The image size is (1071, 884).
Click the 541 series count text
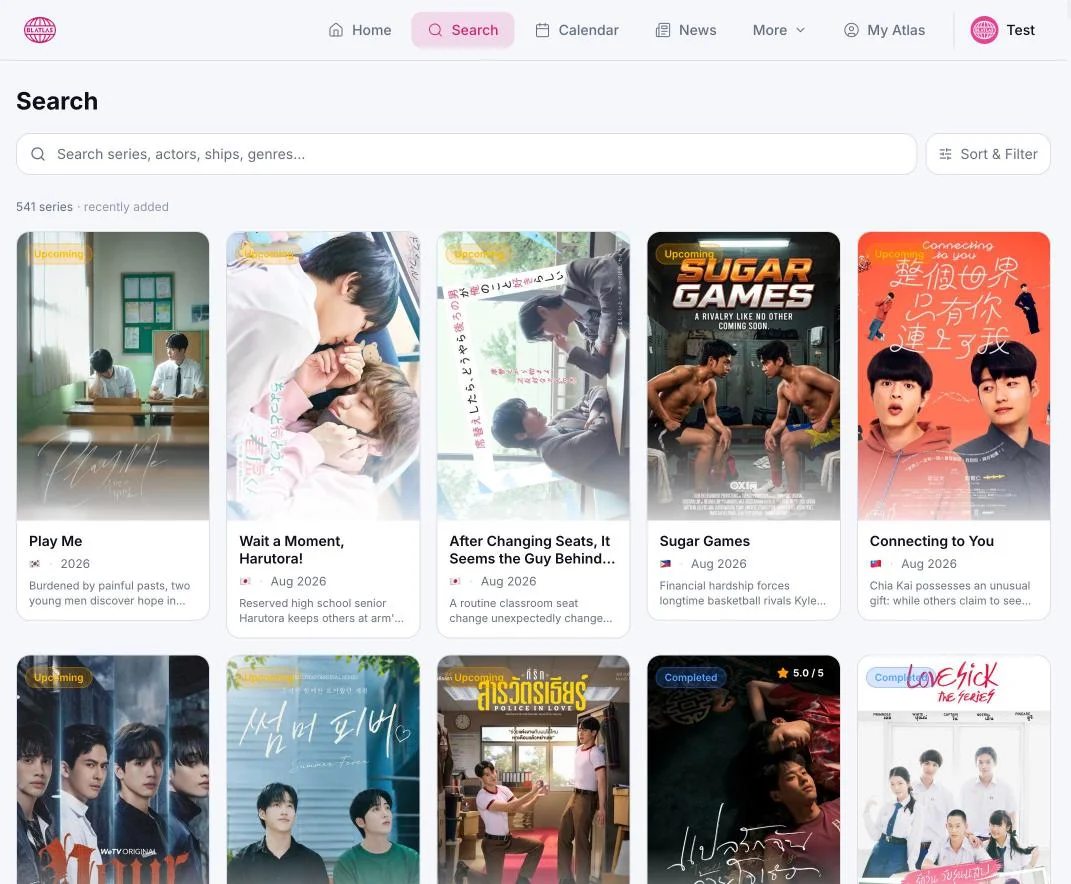click(44, 207)
